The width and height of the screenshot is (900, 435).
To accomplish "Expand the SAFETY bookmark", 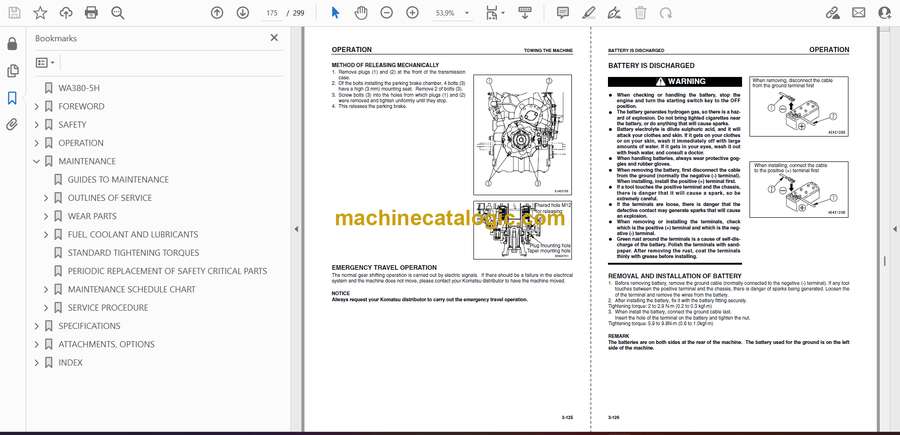I will (x=37, y=125).
